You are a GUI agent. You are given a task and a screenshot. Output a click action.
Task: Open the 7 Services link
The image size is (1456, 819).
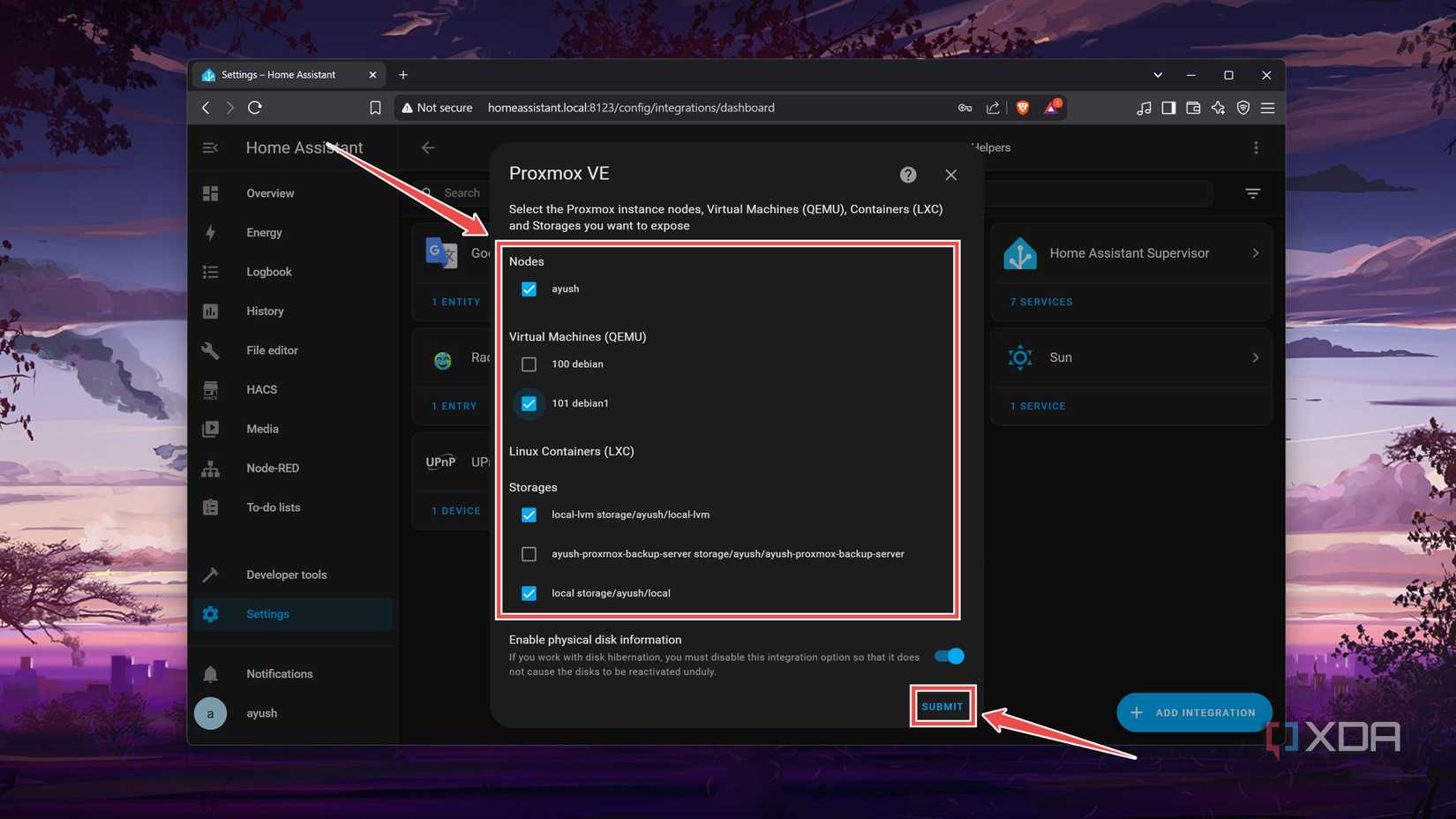1041,302
